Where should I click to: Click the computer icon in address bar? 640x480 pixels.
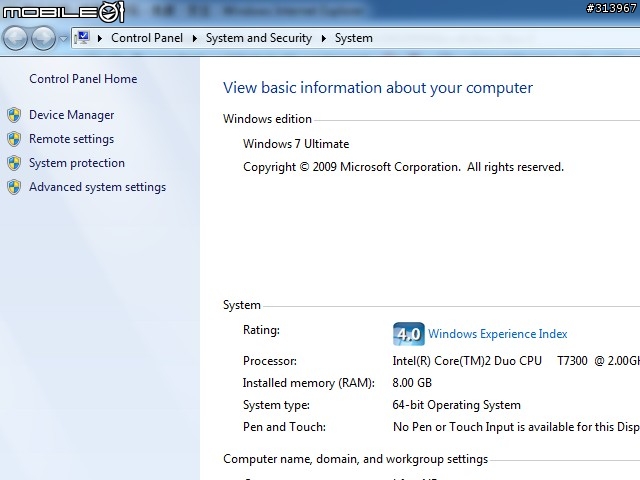(82, 38)
